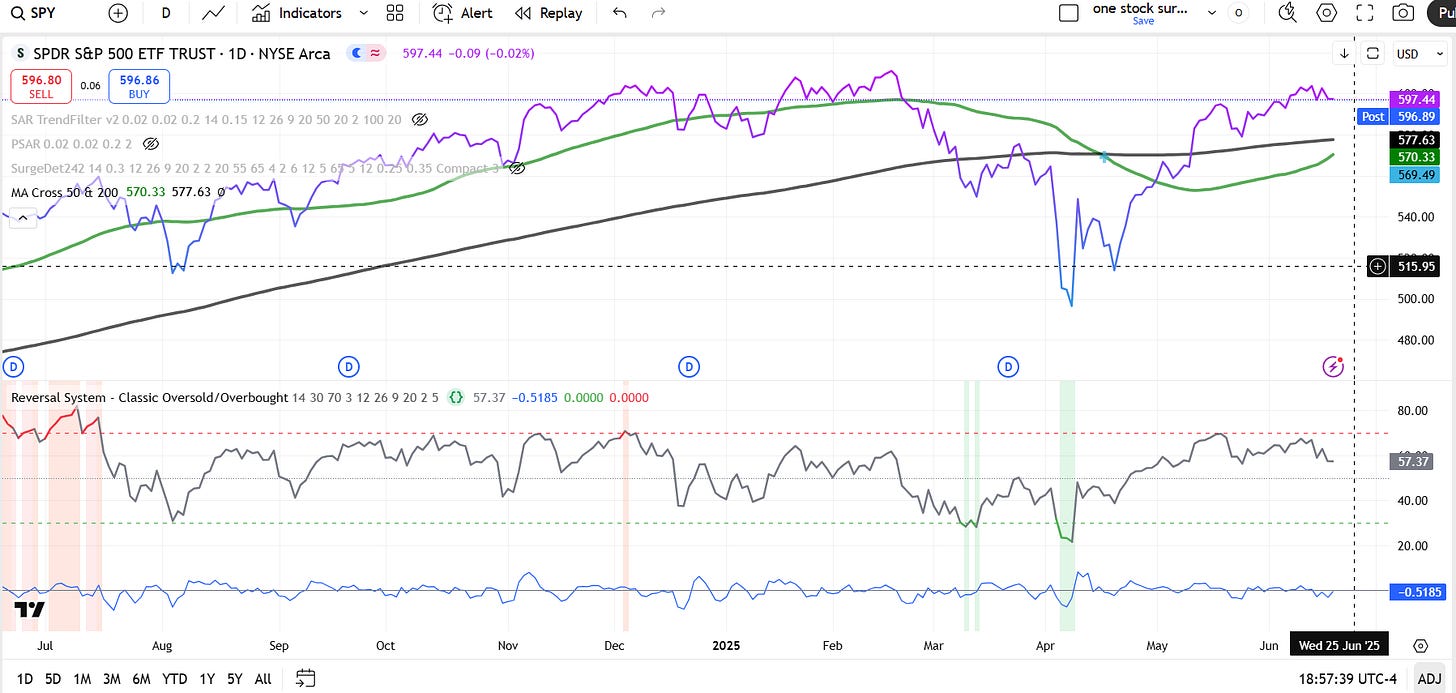Click the dividend D marker near July
The image size is (1456, 693).
point(14,367)
